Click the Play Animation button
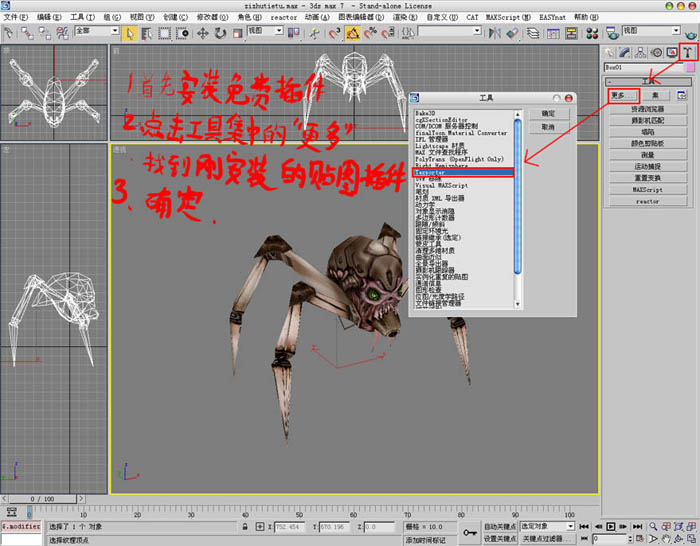Screen dimensions: 700x546 coord(611,527)
